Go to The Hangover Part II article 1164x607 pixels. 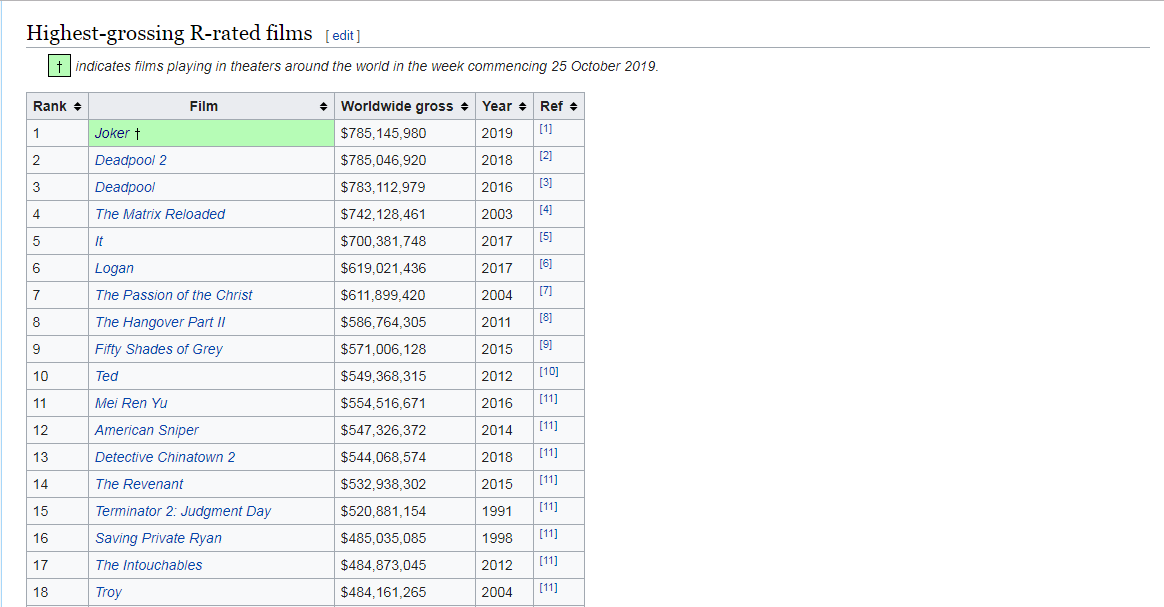click(x=160, y=322)
